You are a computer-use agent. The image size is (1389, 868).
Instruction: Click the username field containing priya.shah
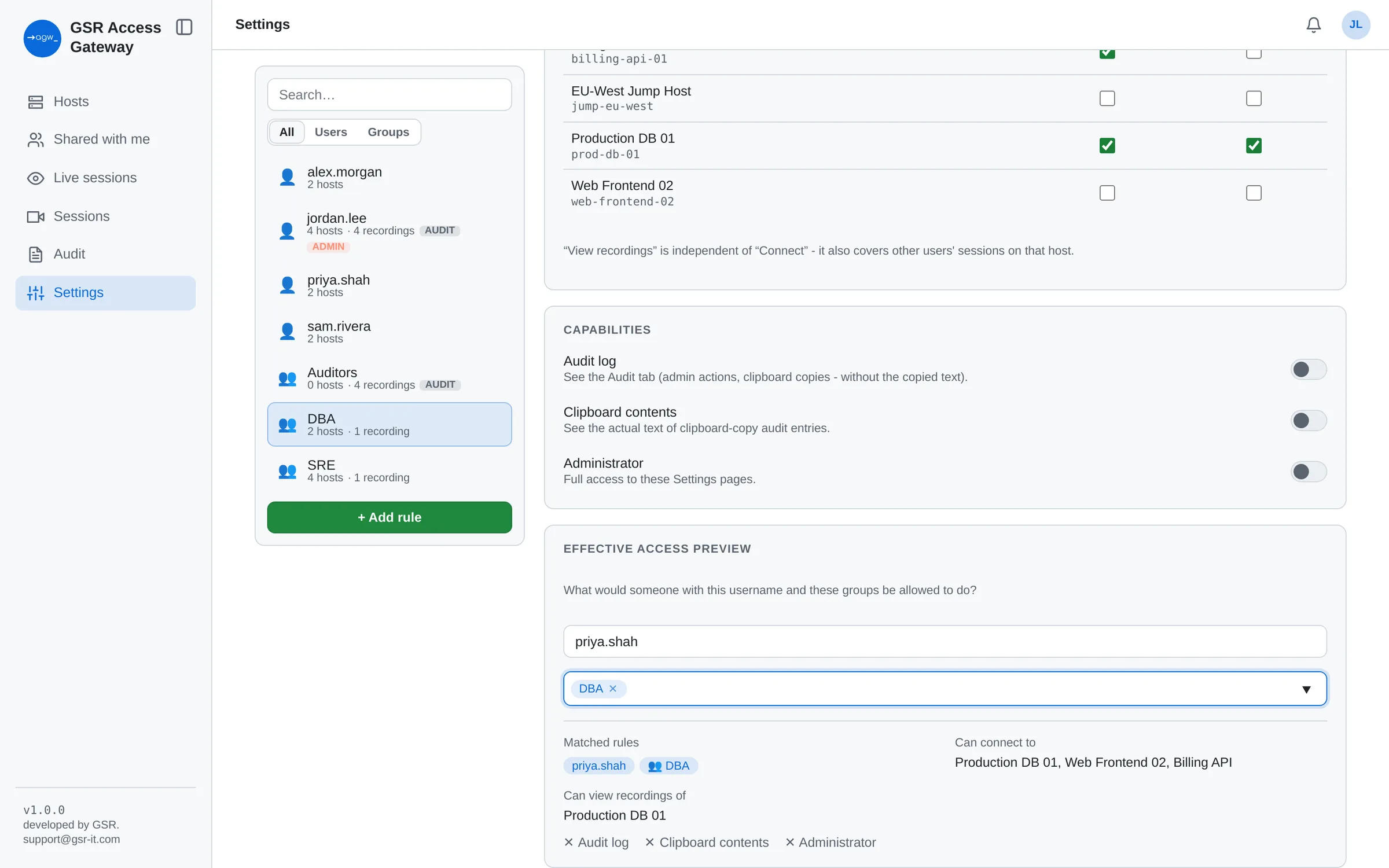tap(945, 642)
